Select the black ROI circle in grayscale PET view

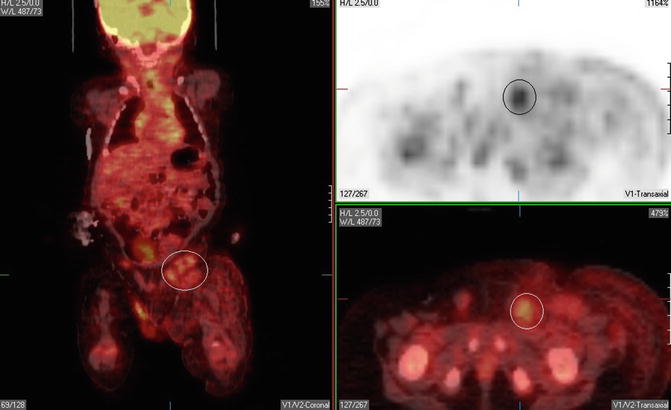pos(519,96)
